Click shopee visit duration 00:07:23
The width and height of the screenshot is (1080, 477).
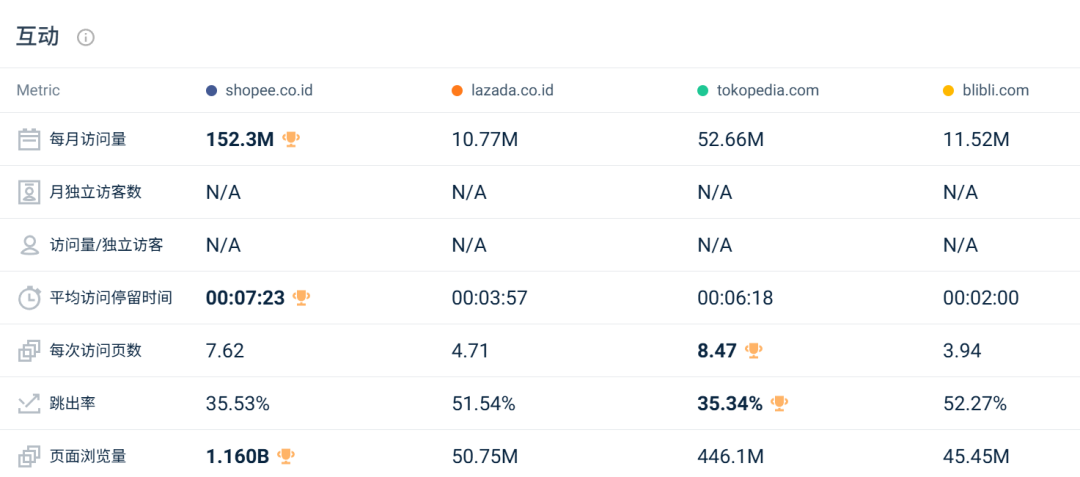pos(245,298)
